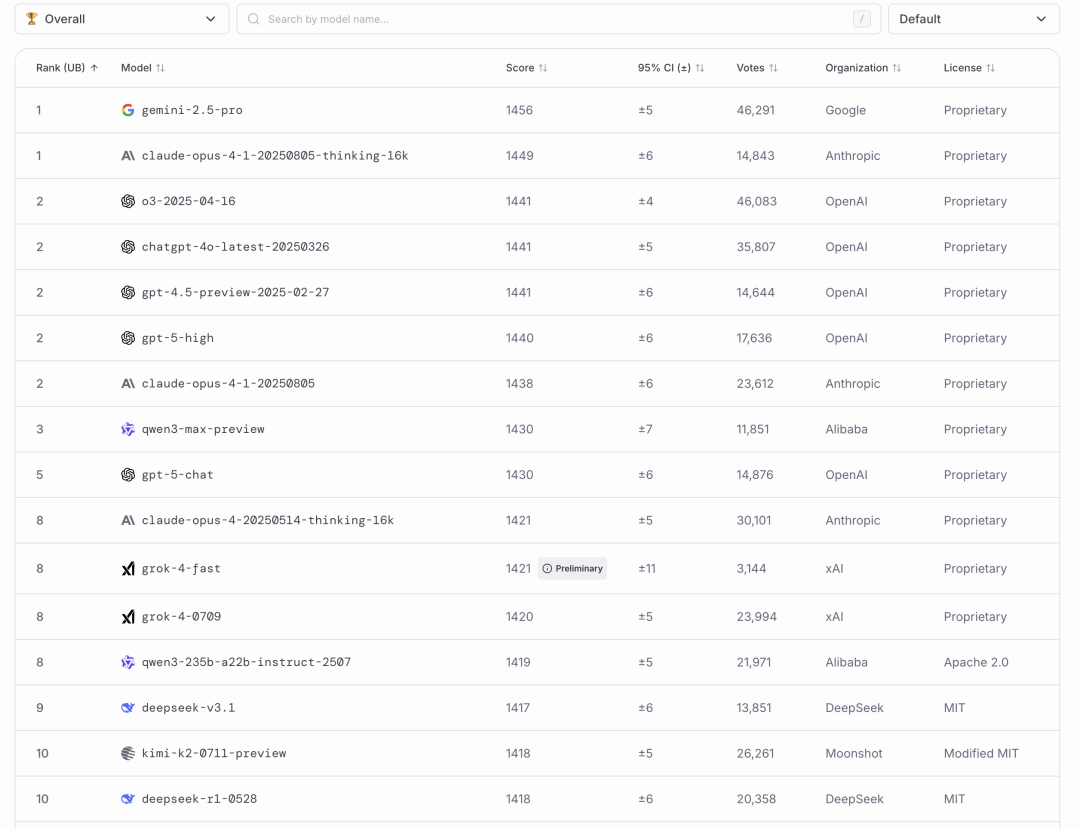Select the kimi-k2-0711-preview model name
The width and height of the screenshot is (1080, 829).
(214, 753)
